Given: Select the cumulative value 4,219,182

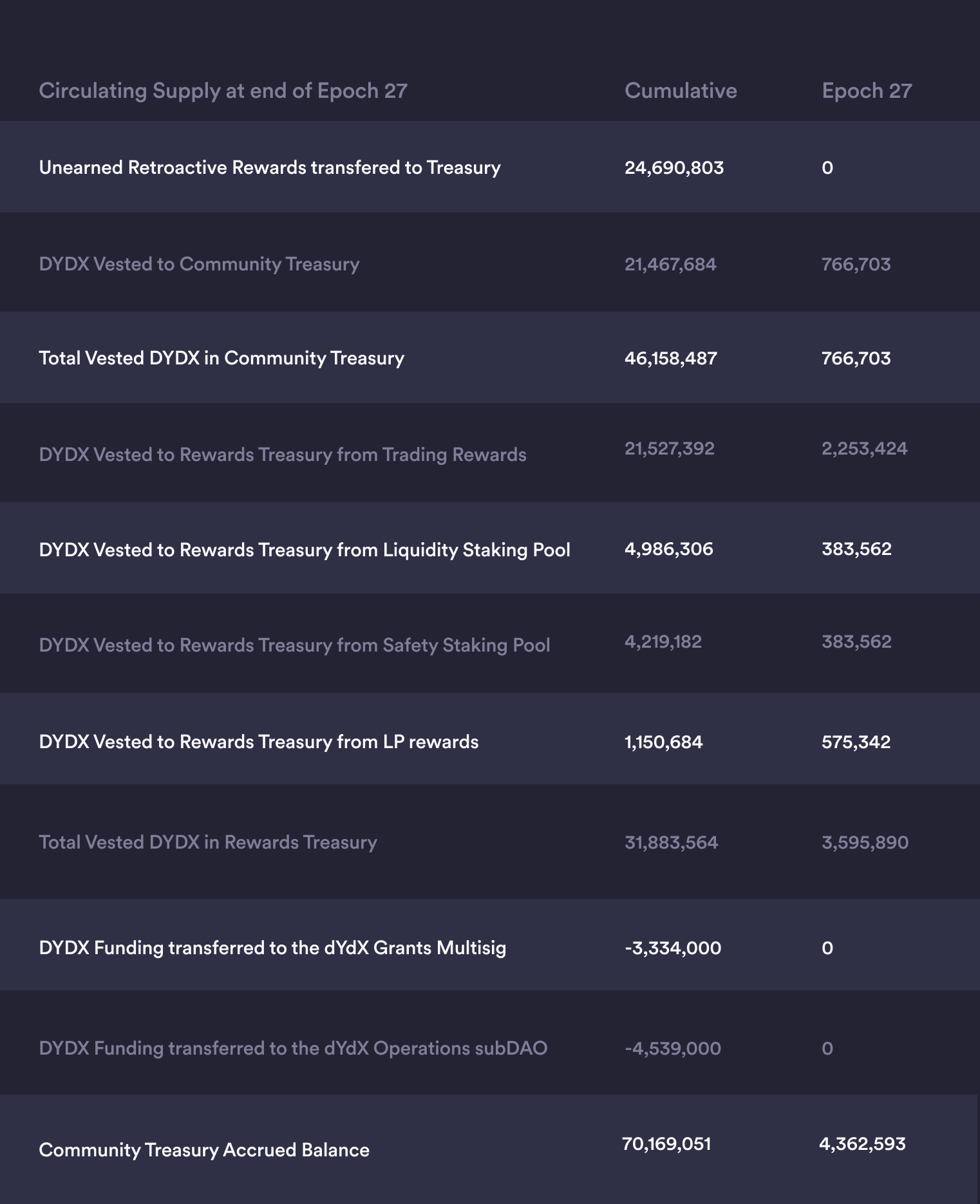Looking at the screenshot, I should coord(663,641).
